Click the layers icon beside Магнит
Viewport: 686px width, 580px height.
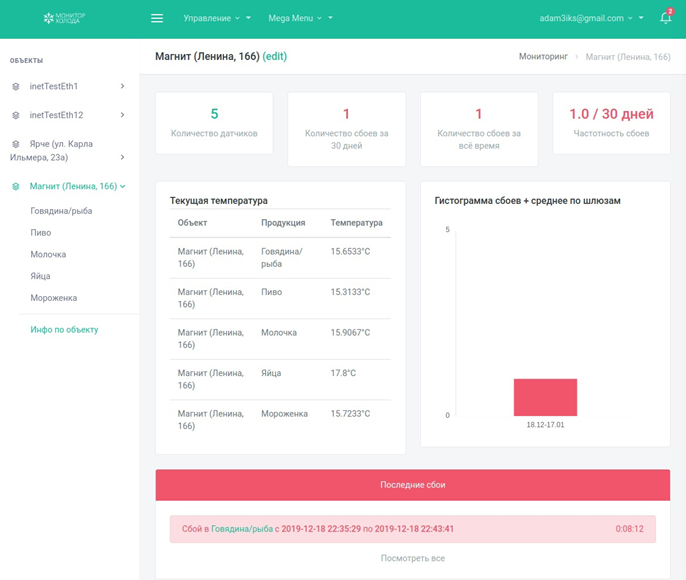16,187
